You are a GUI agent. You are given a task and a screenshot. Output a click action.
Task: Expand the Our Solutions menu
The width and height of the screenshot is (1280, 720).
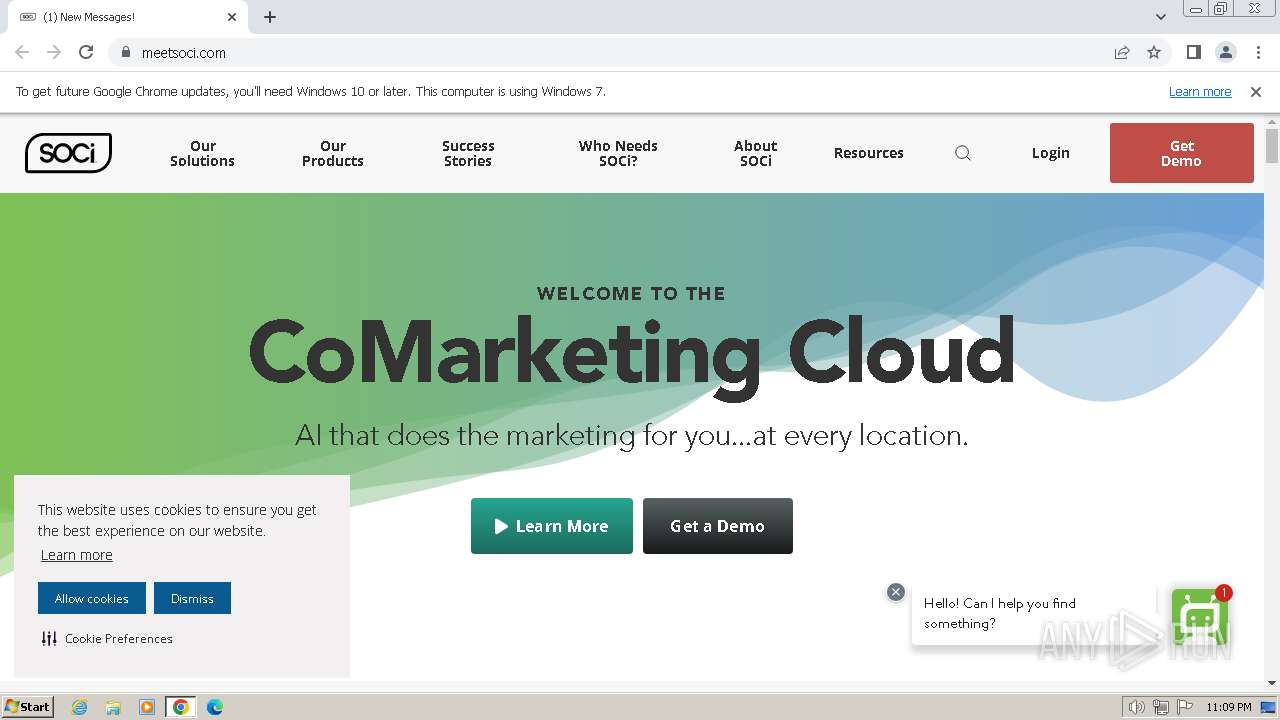(x=202, y=153)
